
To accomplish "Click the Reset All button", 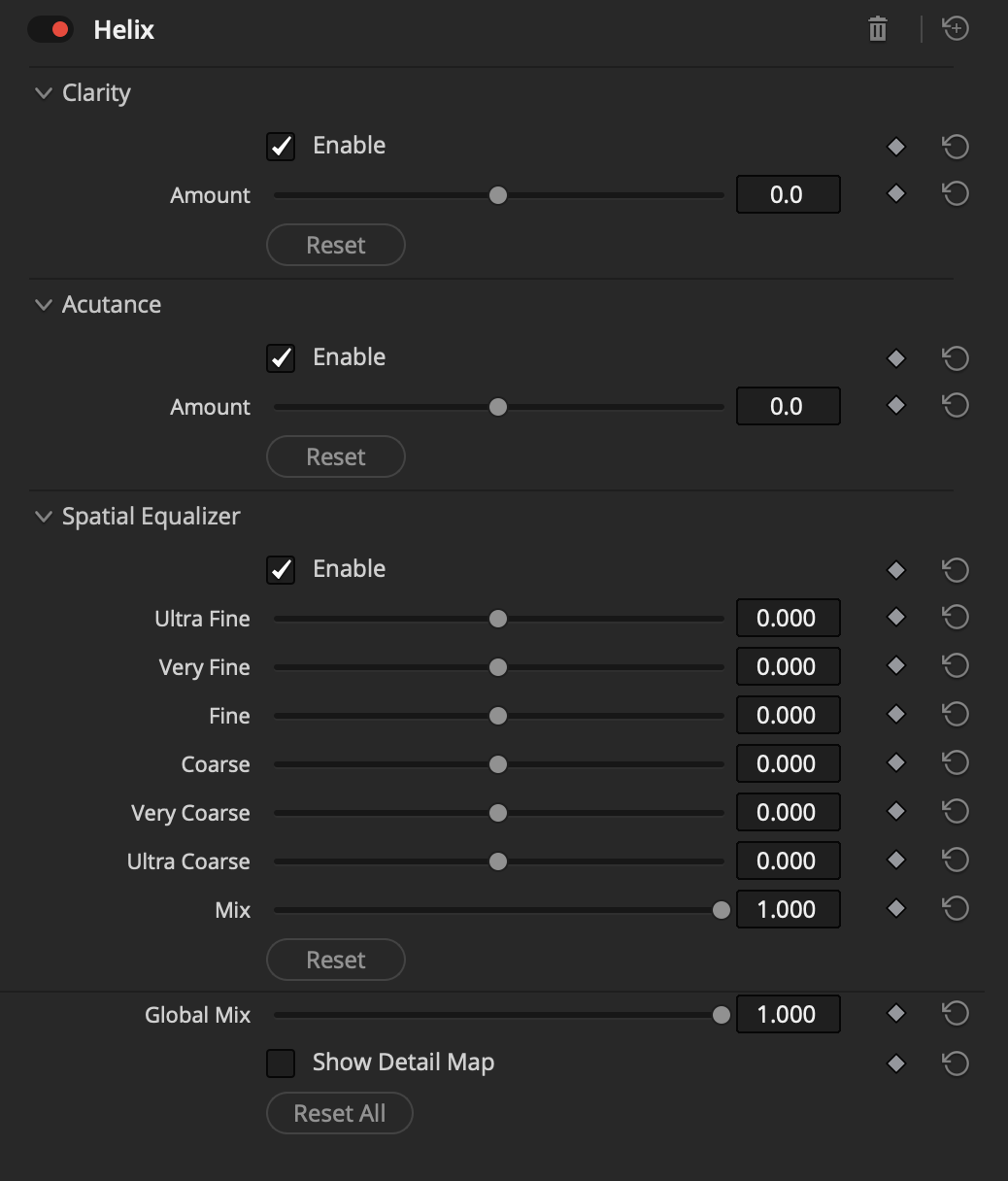I will tap(339, 1113).
